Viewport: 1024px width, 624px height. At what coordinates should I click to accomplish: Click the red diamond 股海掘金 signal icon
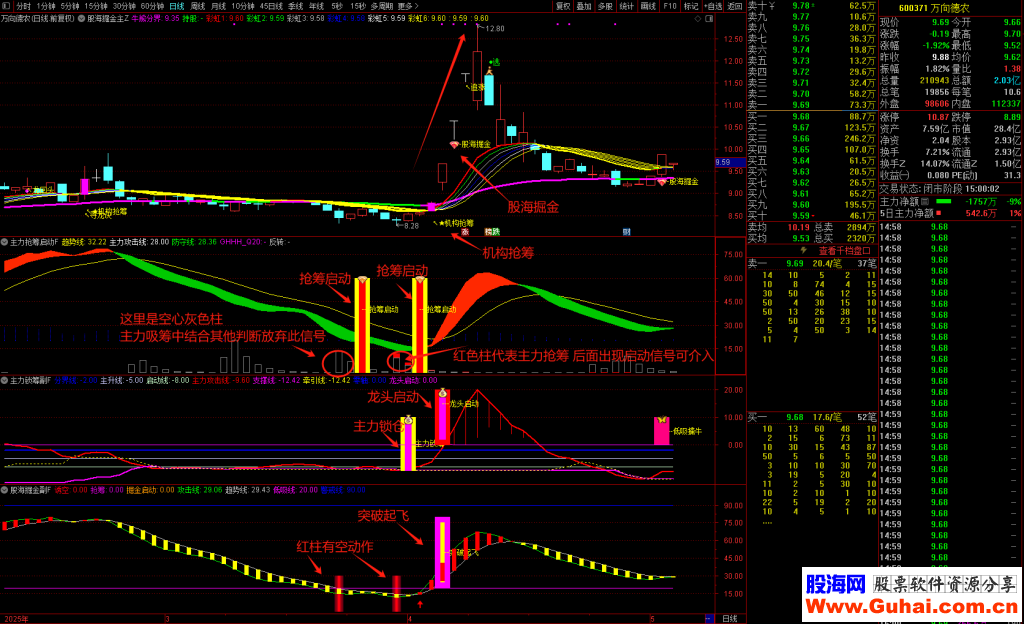pos(455,144)
